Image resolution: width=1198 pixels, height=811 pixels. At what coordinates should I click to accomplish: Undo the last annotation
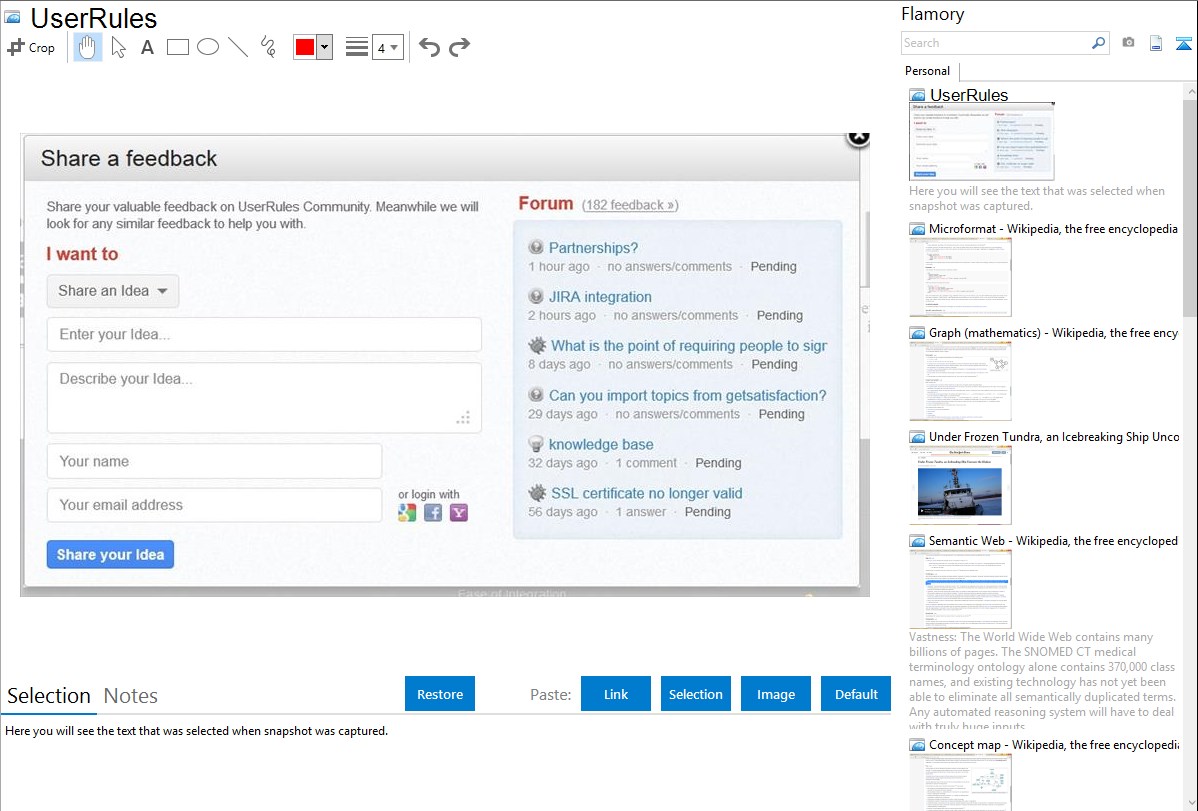(429, 47)
